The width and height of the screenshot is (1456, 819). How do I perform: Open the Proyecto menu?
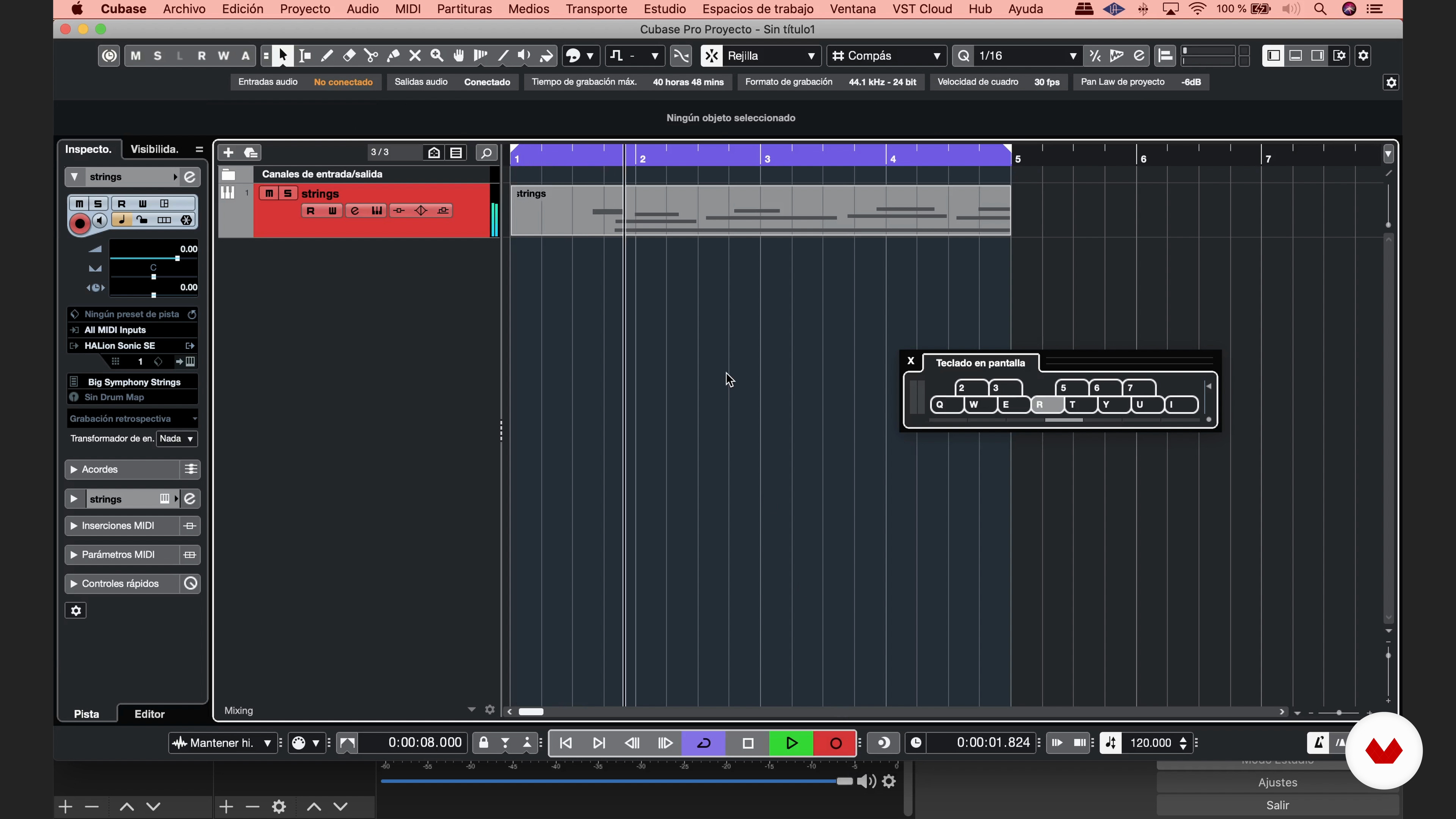point(304,9)
